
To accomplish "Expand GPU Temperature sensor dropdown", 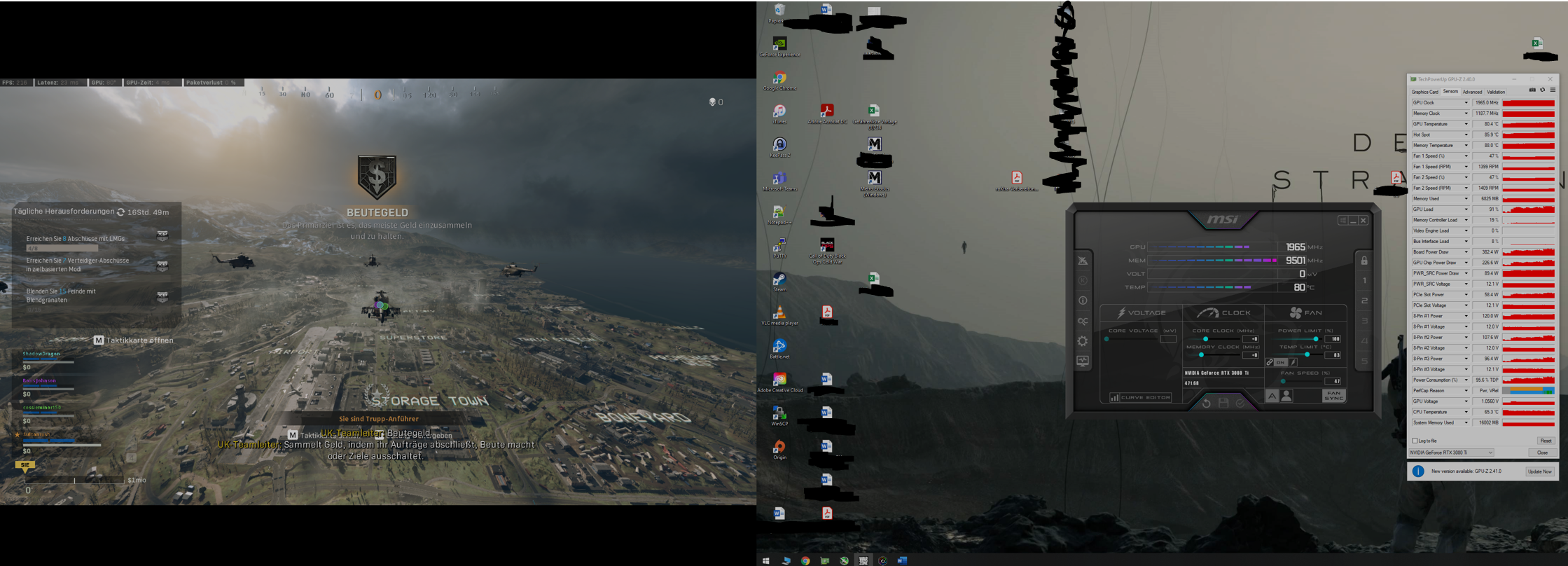I will pos(1466,124).
